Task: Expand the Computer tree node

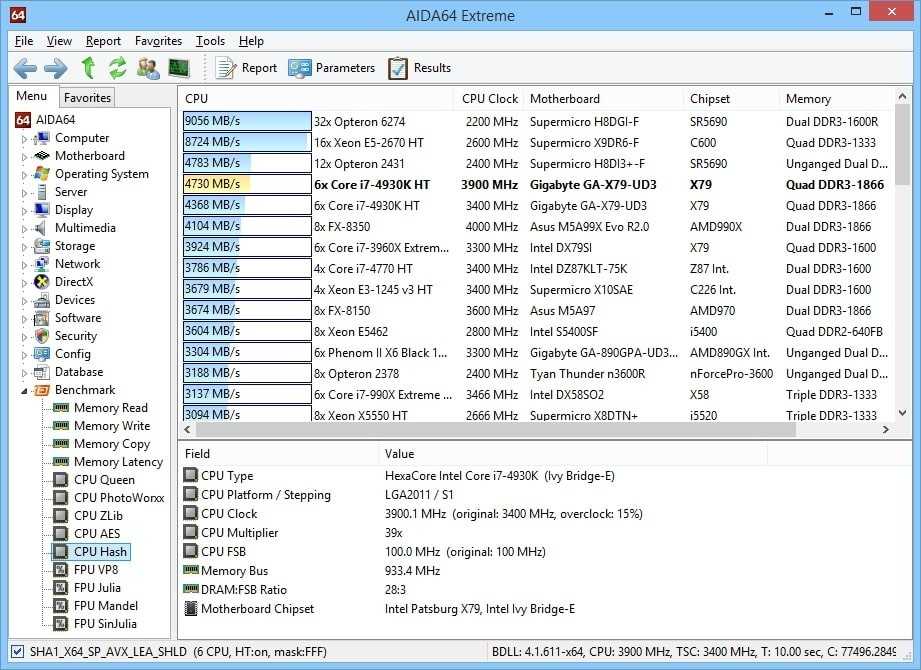Action: click(x=25, y=139)
